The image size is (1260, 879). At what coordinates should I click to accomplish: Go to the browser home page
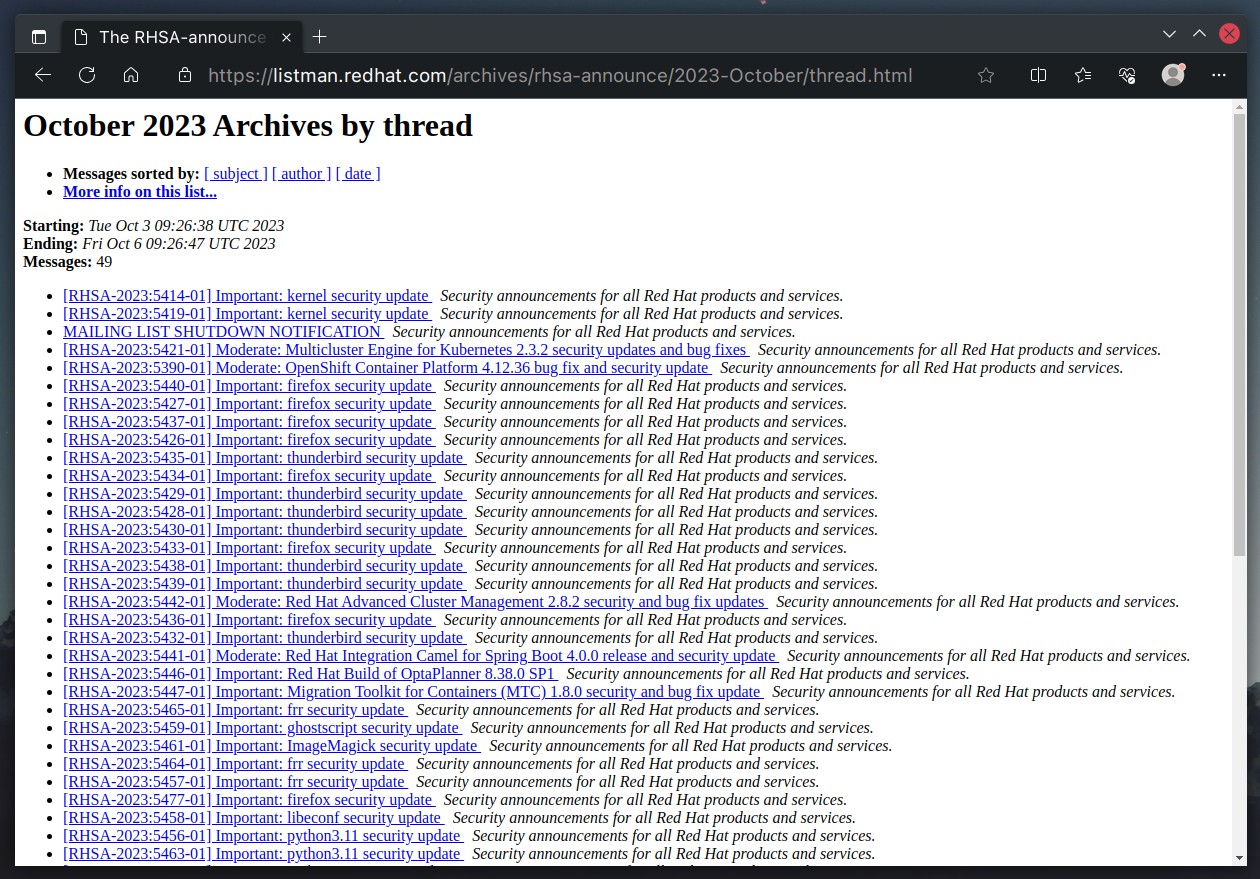(x=131, y=75)
